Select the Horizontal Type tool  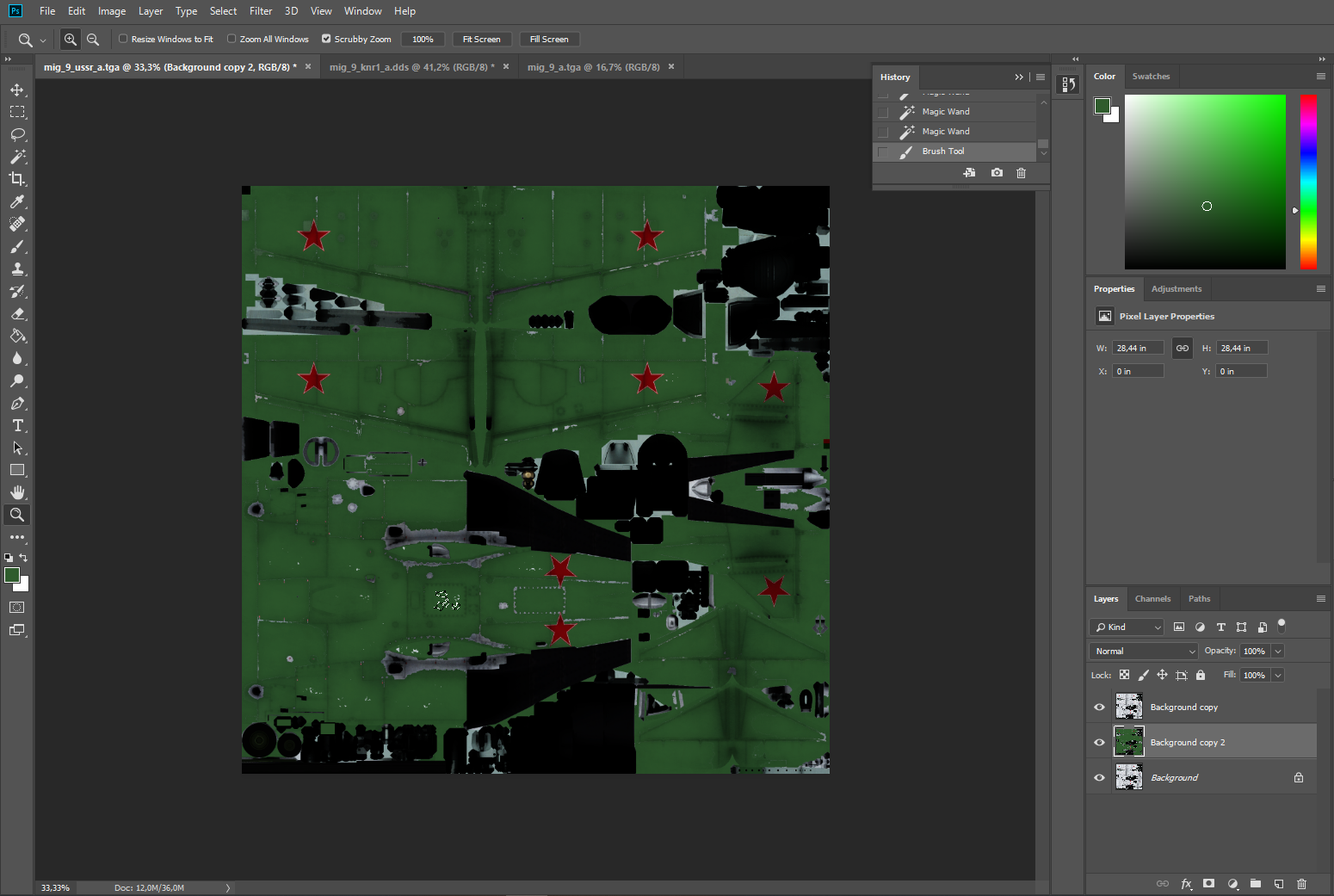pyautogui.click(x=17, y=425)
